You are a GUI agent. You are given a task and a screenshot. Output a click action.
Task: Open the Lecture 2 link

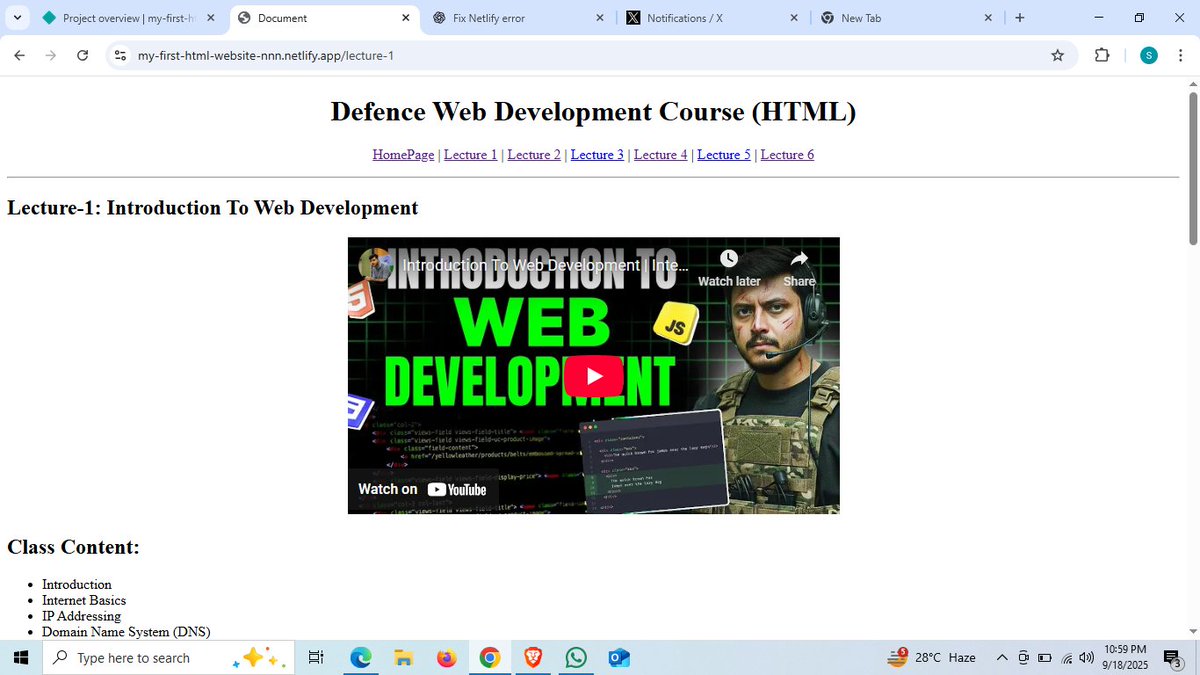534,155
